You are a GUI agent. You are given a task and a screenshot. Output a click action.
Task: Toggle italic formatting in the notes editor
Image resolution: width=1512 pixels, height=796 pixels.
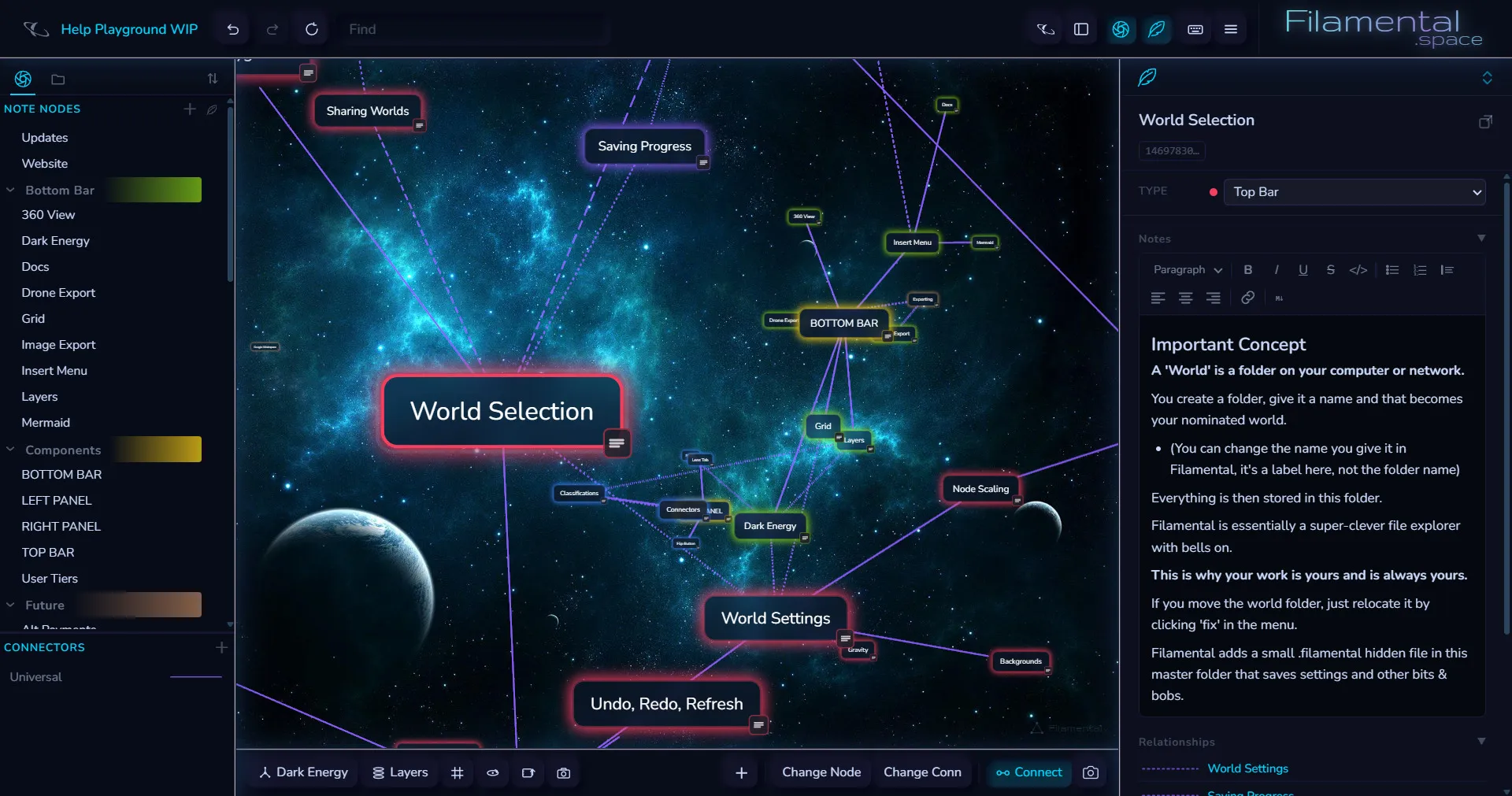pyautogui.click(x=1276, y=269)
